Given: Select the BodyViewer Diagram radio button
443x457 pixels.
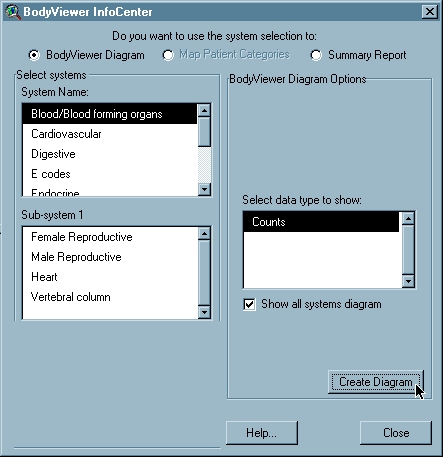Looking at the screenshot, I should [x=34, y=55].
